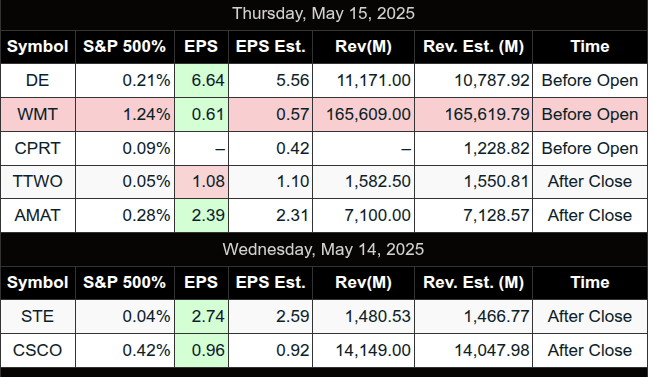The width and height of the screenshot is (654, 377).
Task: Click WMT revenue 165,609.00 cell
Action: pos(363,115)
